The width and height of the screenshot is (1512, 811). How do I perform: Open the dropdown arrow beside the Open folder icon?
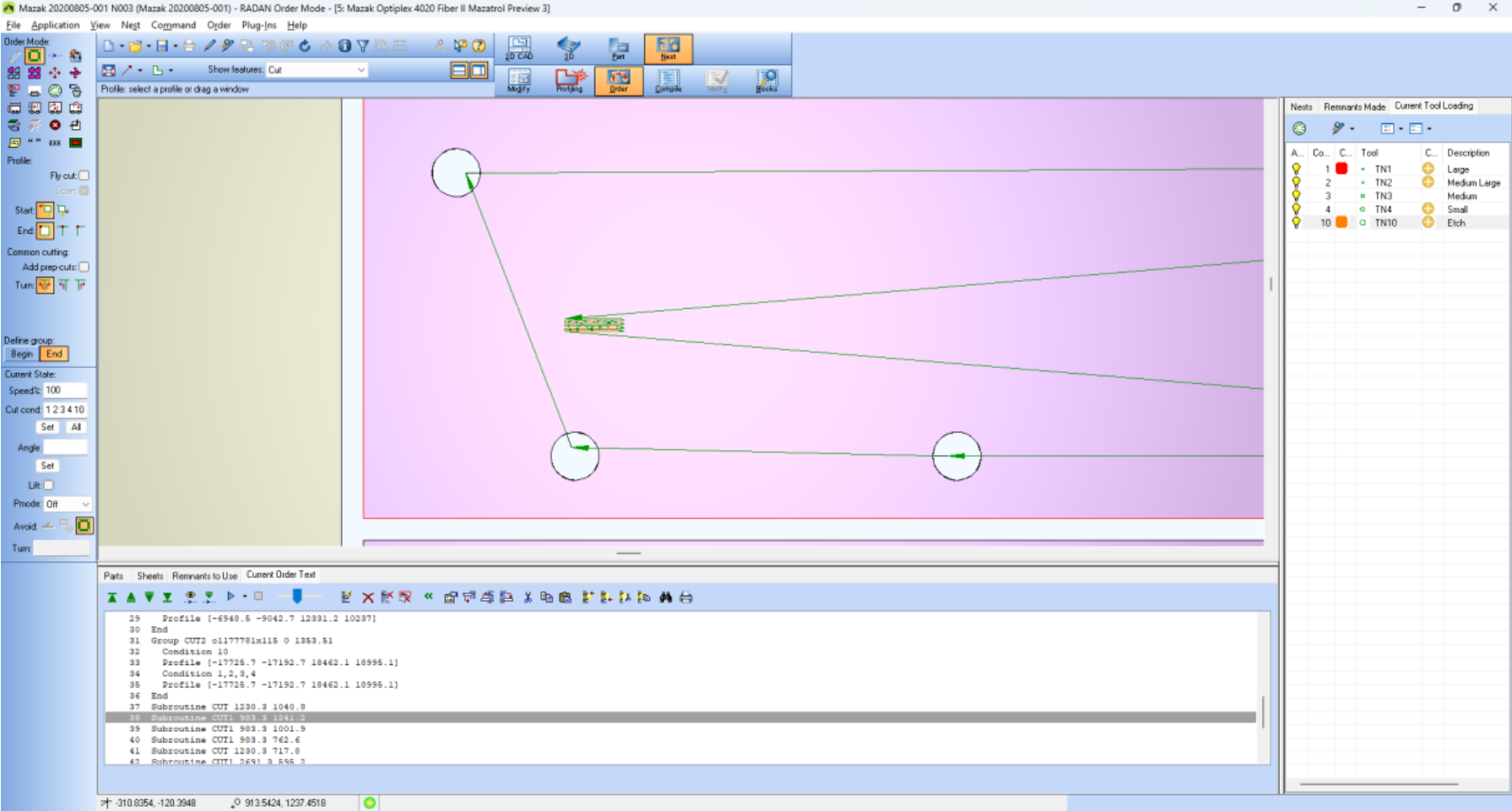[149, 46]
